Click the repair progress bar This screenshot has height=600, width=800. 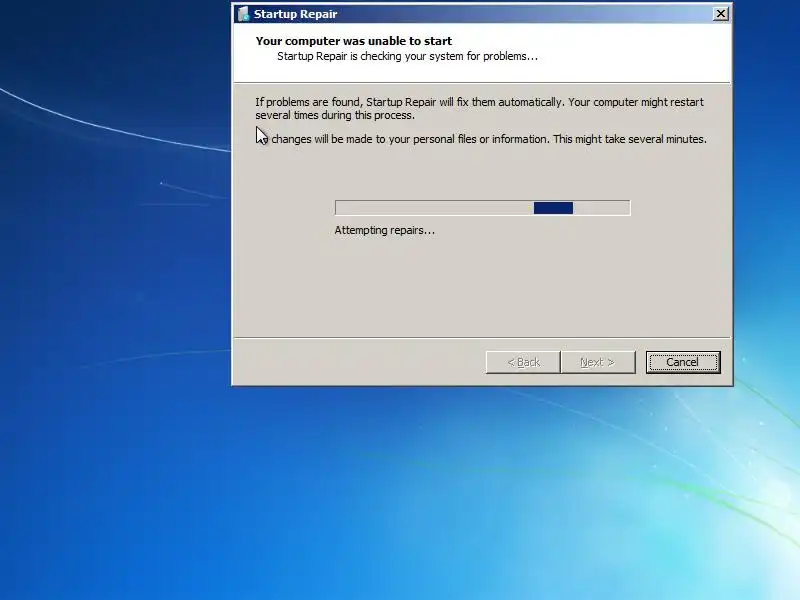click(482, 208)
